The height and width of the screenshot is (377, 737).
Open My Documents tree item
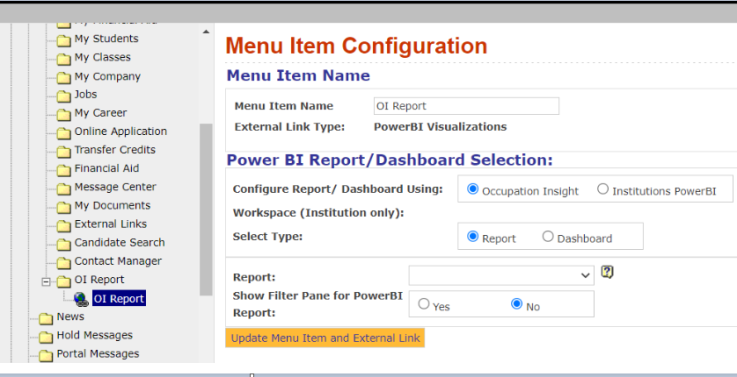(x=112, y=205)
